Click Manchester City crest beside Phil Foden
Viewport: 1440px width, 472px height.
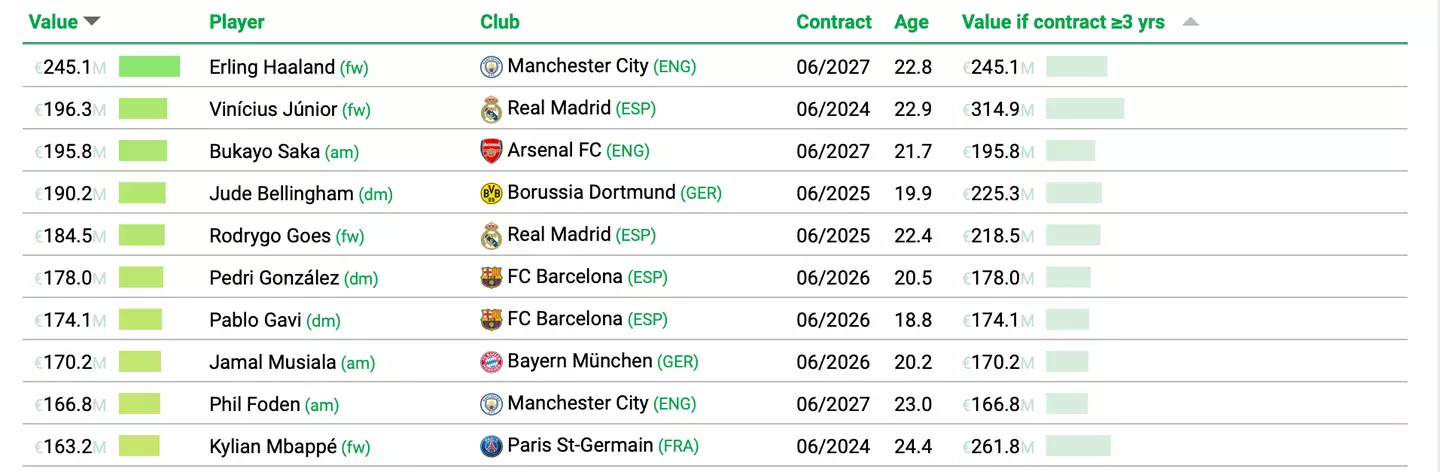(x=491, y=404)
